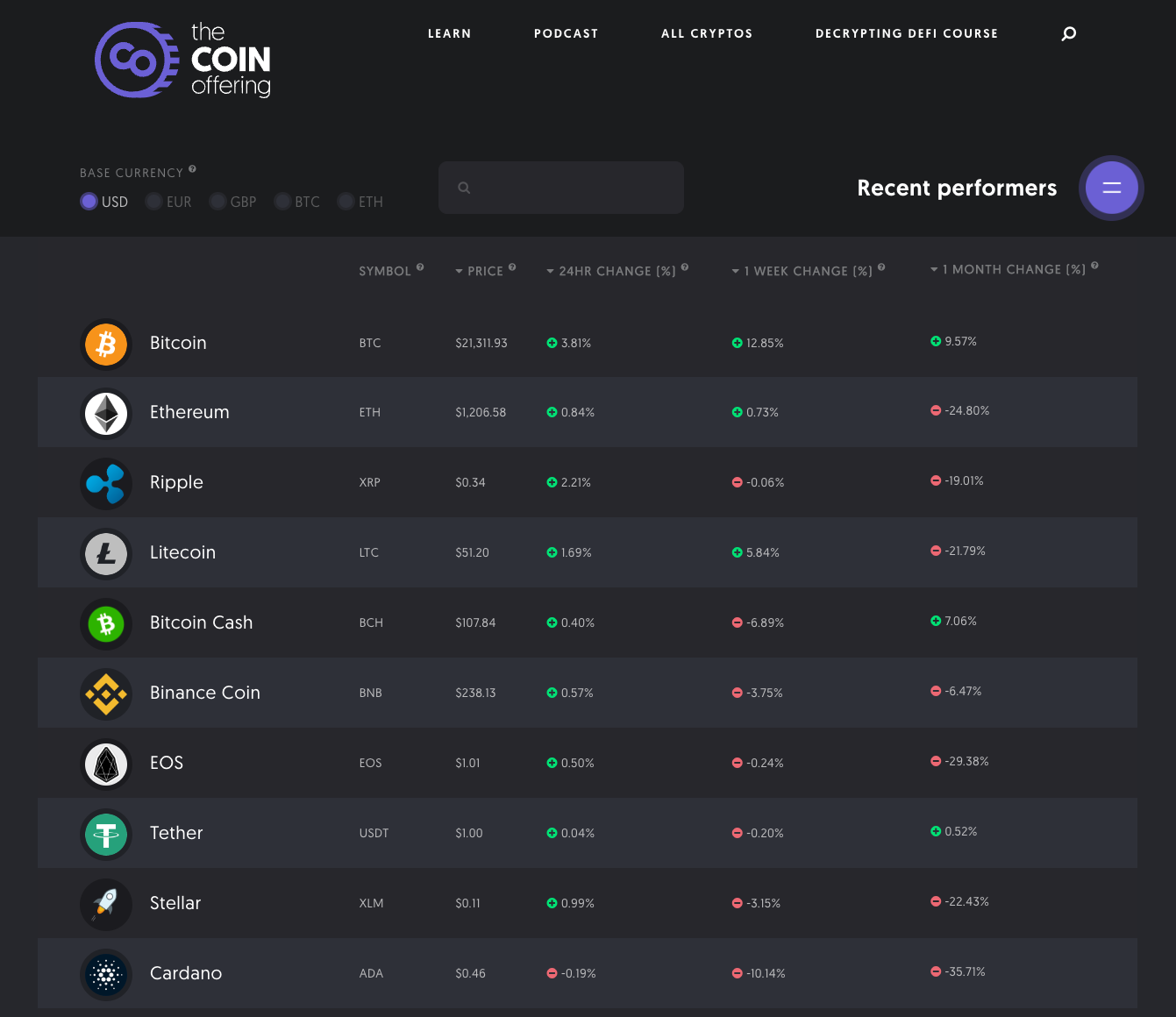Screen dimensions: 1176x1017
Task: Open the Stellar name link
Action: point(175,903)
